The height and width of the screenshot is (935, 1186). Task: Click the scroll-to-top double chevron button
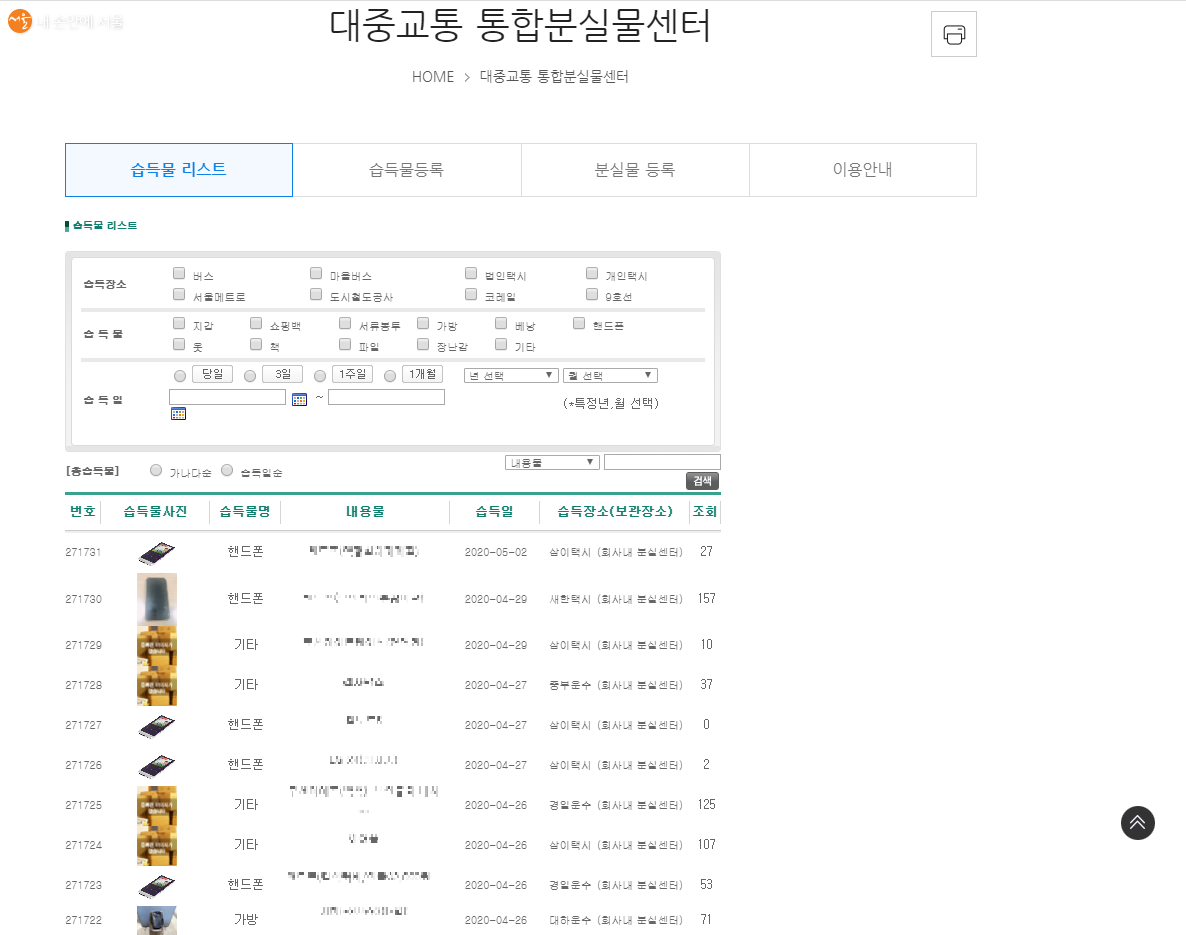(x=1137, y=823)
